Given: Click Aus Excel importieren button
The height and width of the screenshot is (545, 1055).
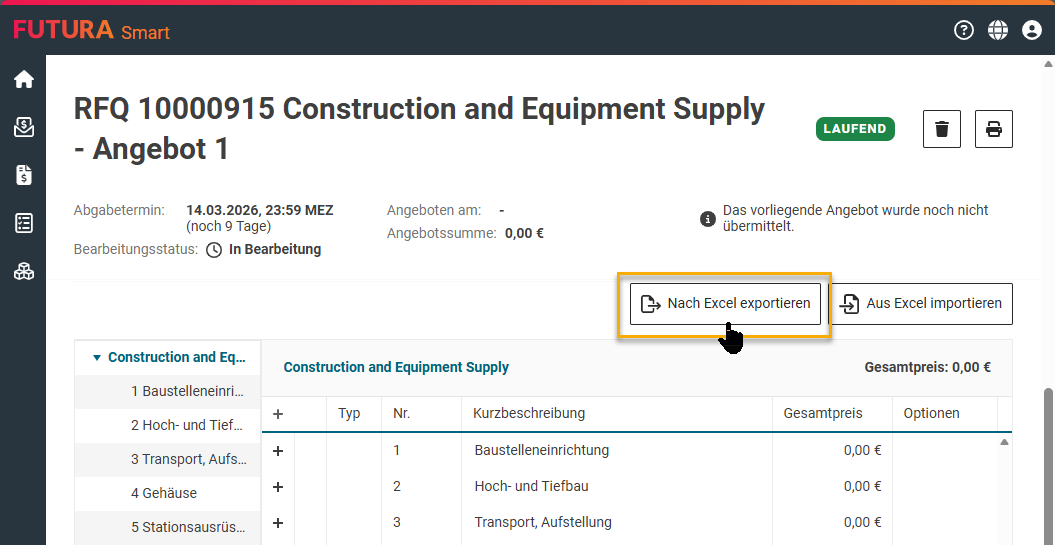Looking at the screenshot, I should click(921, 303).
